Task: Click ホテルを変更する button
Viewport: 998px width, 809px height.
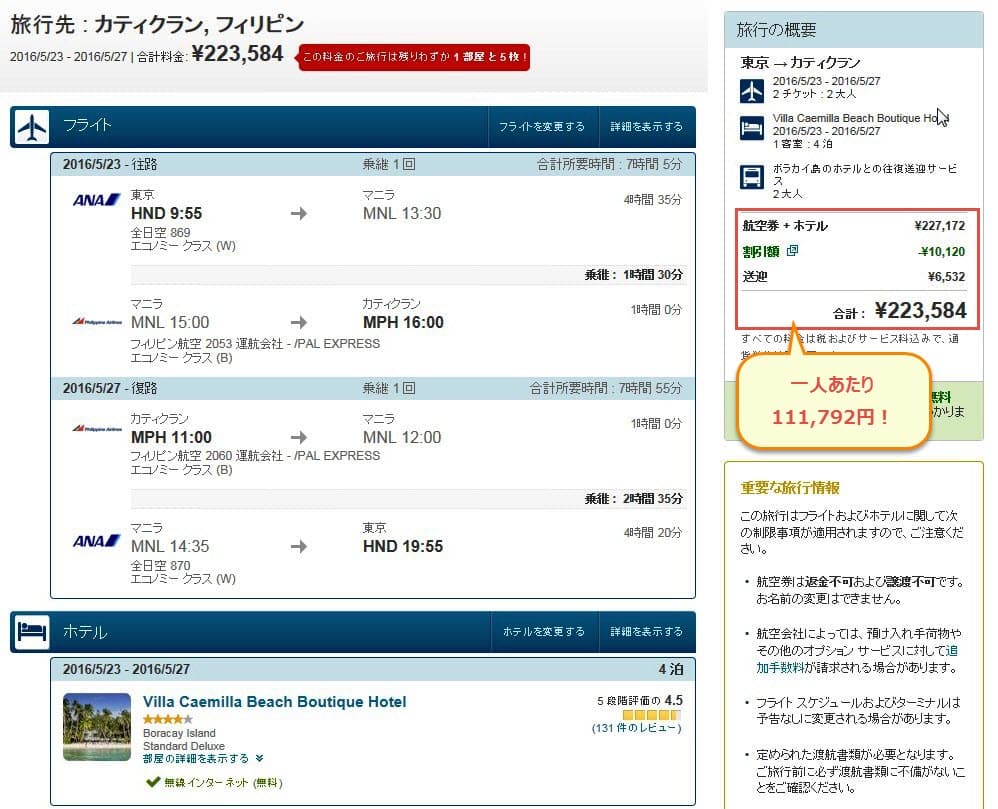Action: click(544, 631)
